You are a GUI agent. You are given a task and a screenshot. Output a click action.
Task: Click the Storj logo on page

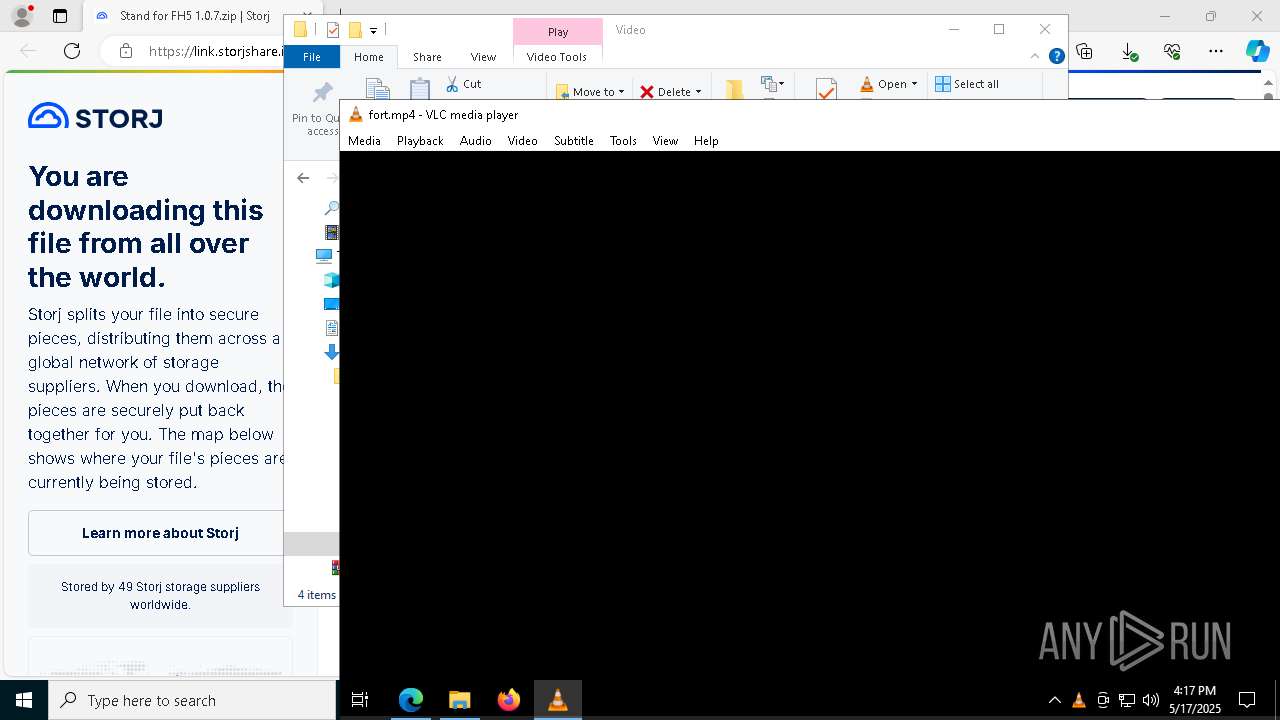95,117
